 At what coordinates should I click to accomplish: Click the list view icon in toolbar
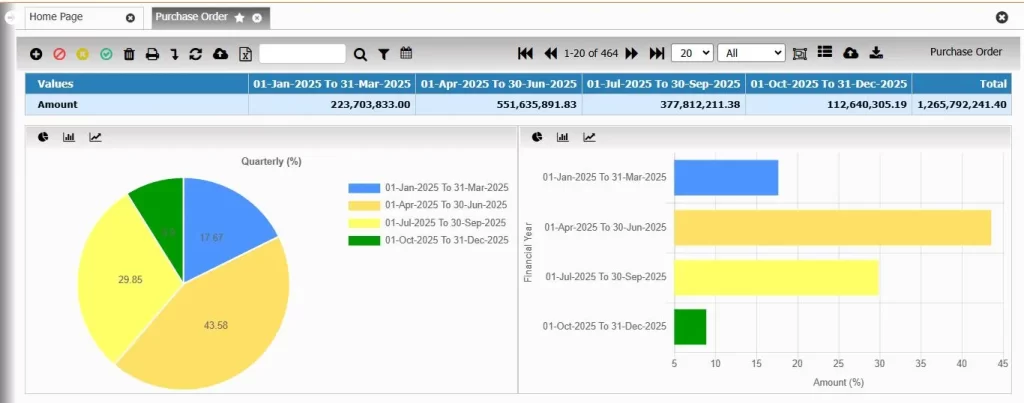[825, 52]
